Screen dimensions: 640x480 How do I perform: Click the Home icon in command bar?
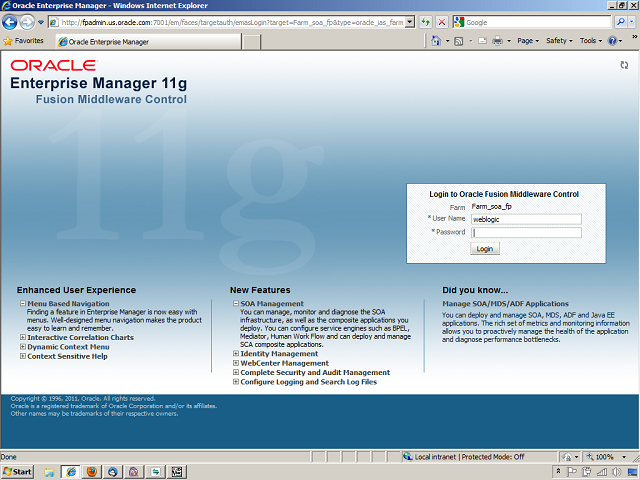point(436,41)
